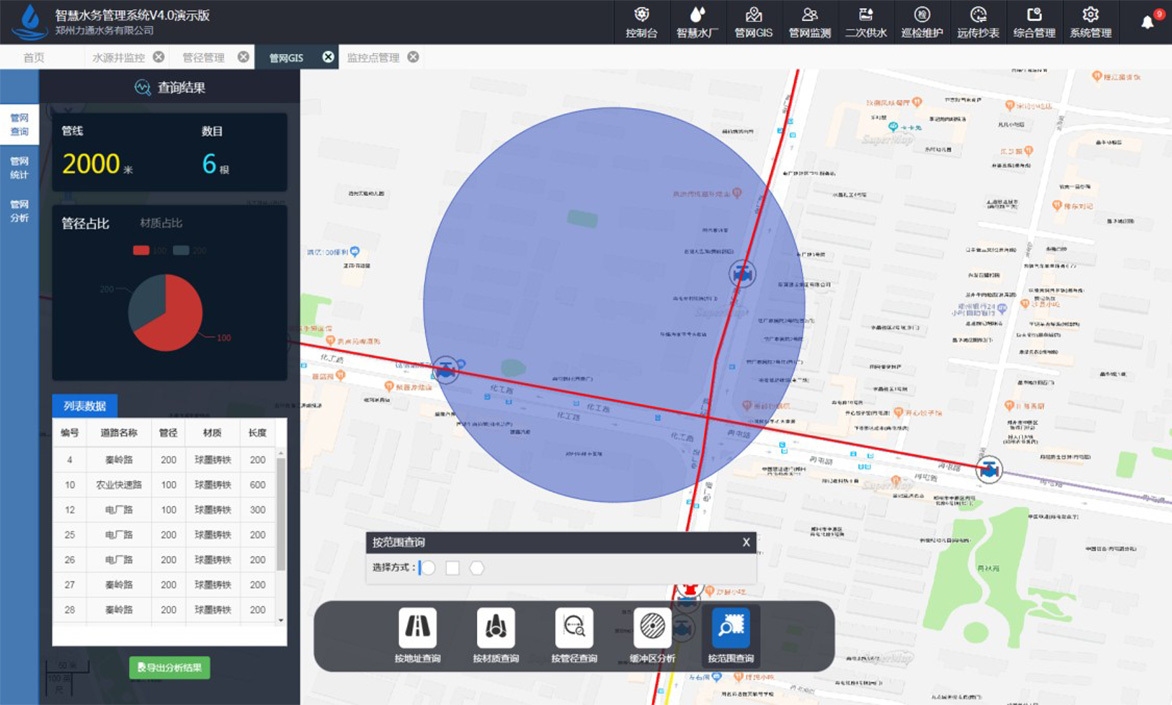Close the 监控点管理 tab
Screen dimensions: 1172x705
(413, 57)
